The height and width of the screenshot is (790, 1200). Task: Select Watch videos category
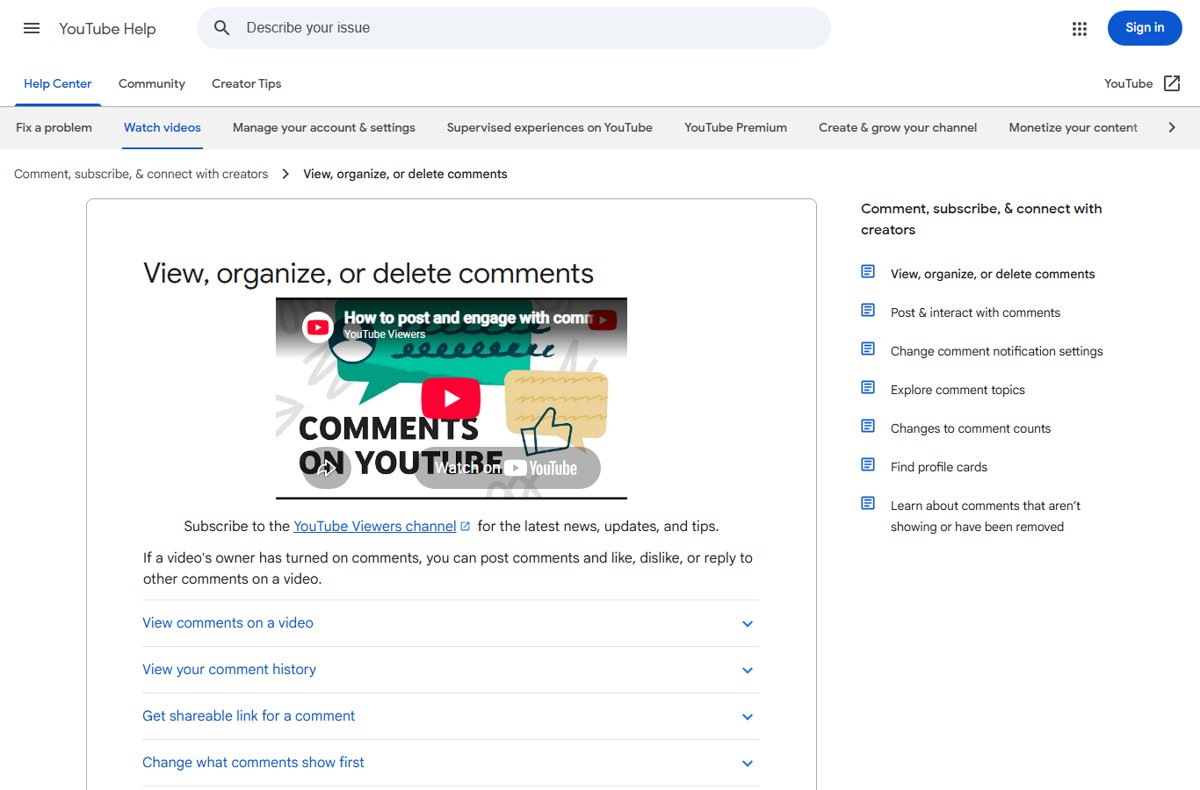click(162, 128)
